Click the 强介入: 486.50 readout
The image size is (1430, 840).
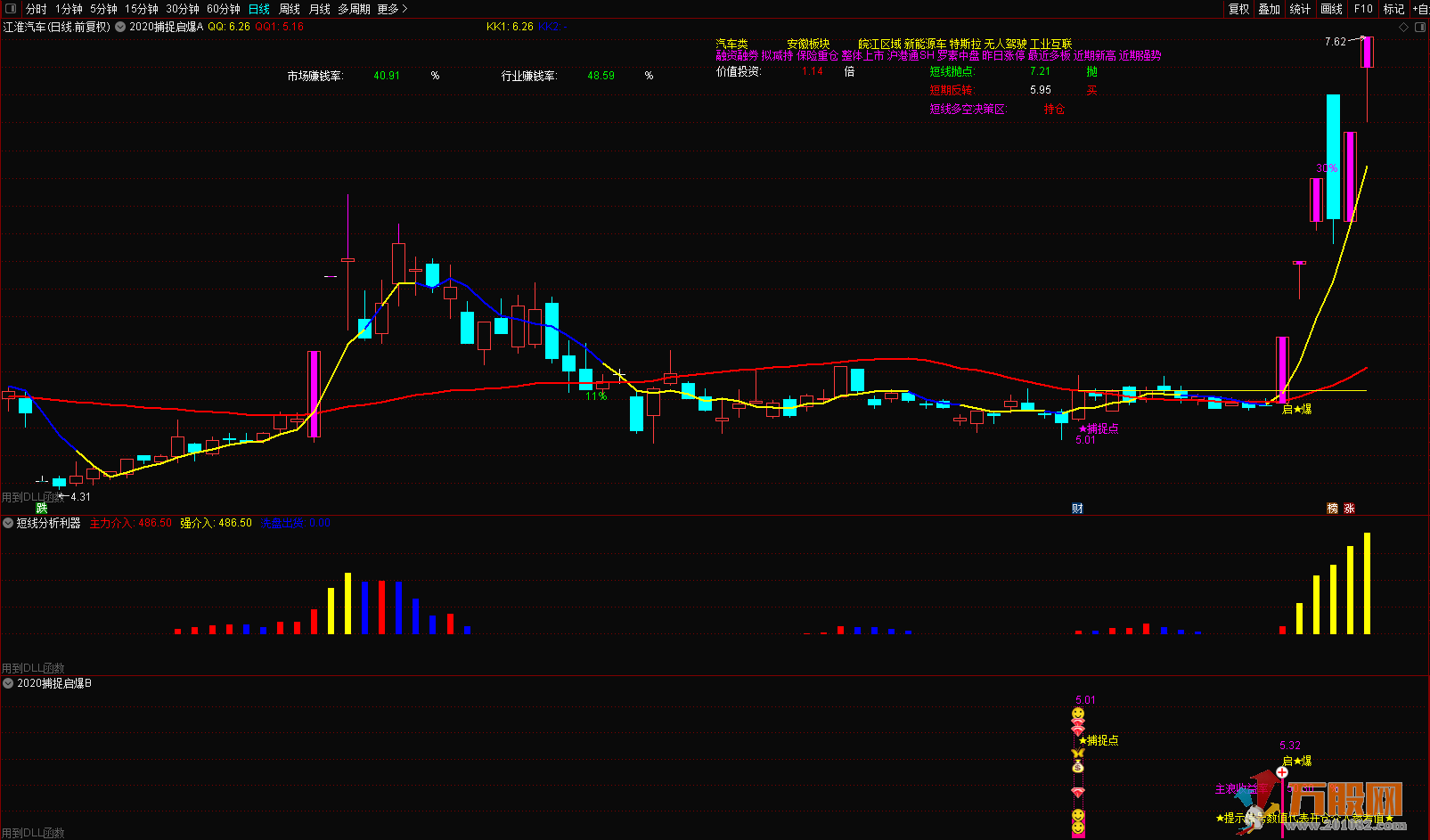(x=217, y=523)
